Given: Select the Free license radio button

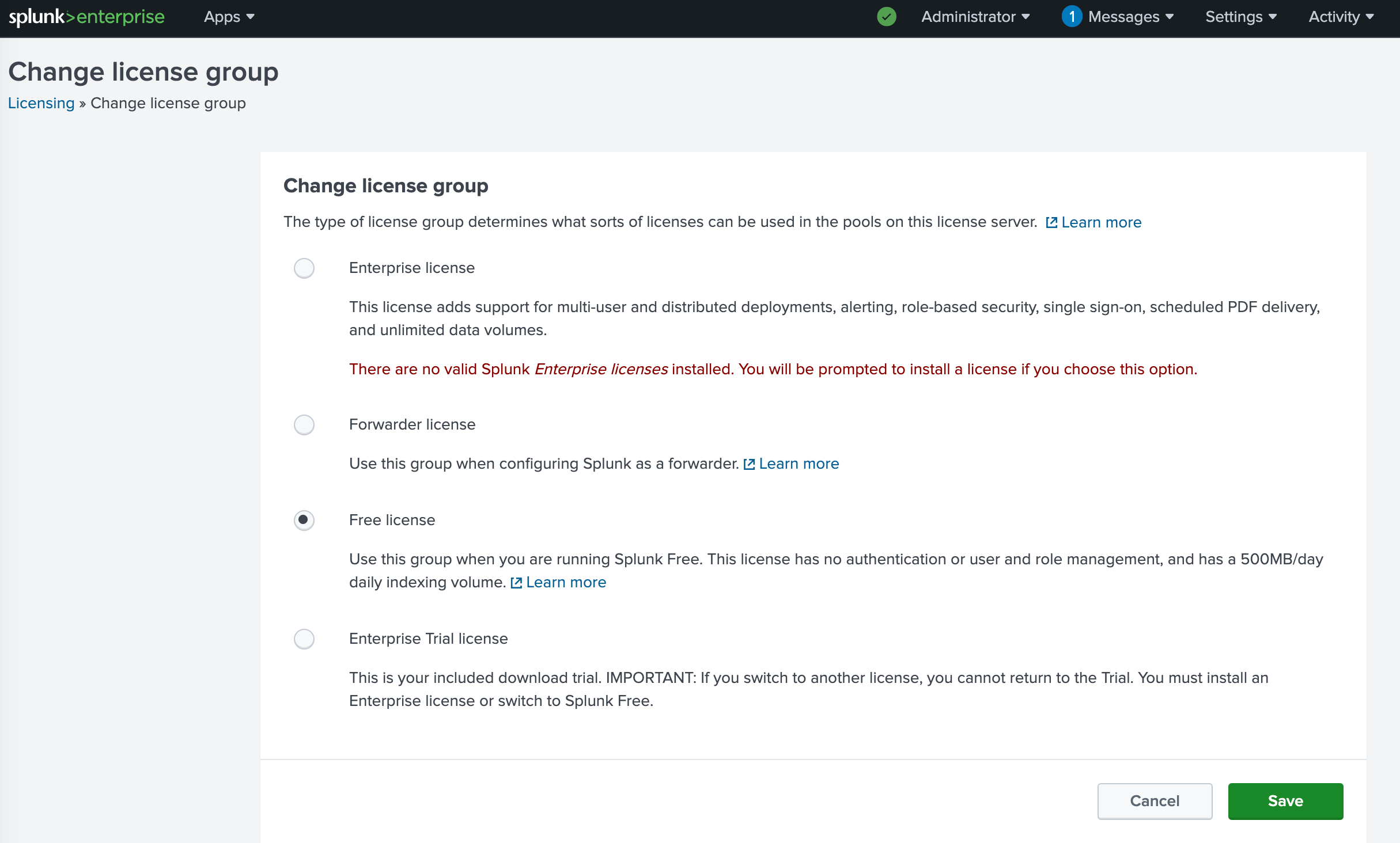Looking at the screenshot, I should [304, 520].
